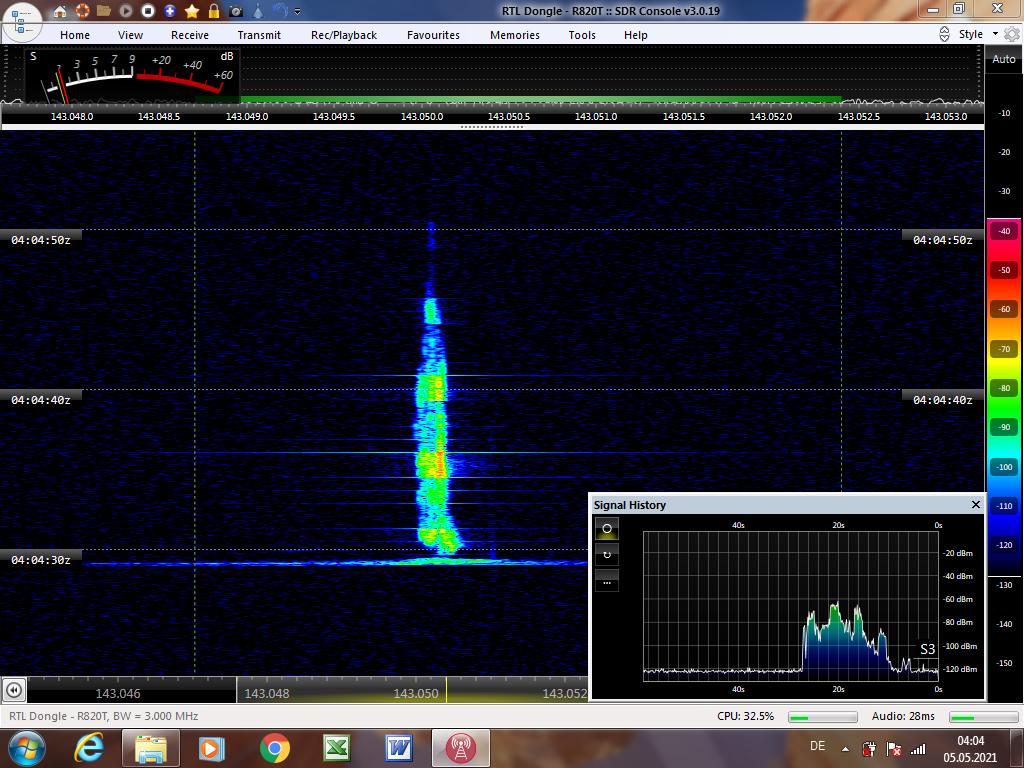Click the yellow padlock icon
The width and height of the screenshot is (1024, 768).
214,11
